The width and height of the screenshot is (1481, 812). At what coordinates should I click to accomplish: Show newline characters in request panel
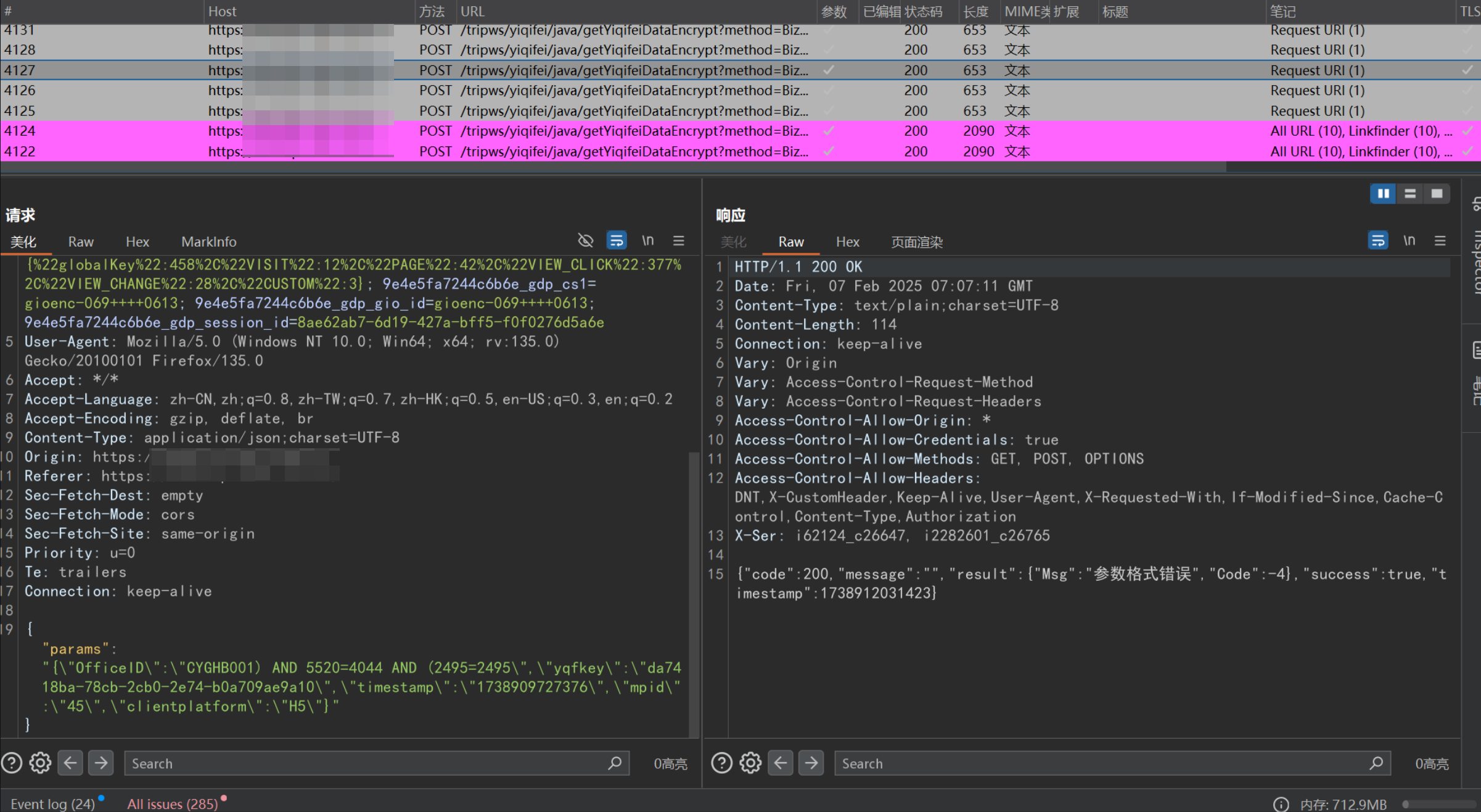(648, 240)
